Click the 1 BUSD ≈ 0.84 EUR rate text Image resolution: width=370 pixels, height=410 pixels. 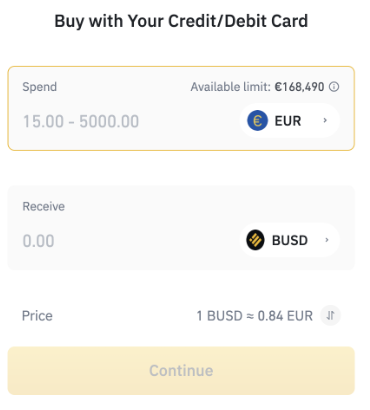[x=255, y=316]
